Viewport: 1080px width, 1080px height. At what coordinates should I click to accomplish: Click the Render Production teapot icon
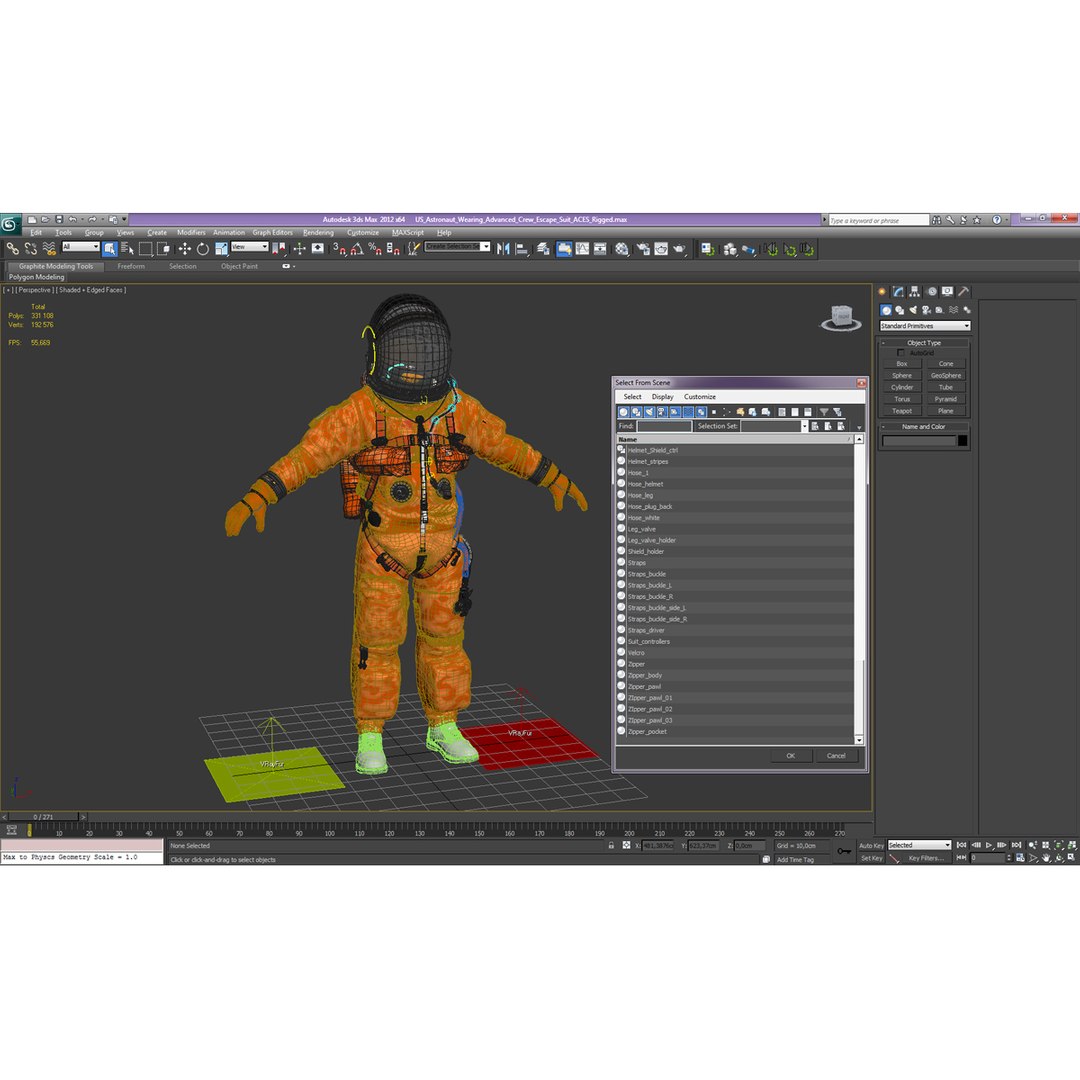(x=679, y=249)
